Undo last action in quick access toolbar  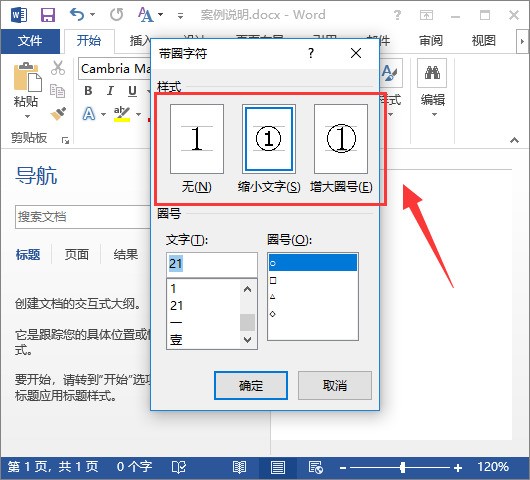[x=77, y=15]
